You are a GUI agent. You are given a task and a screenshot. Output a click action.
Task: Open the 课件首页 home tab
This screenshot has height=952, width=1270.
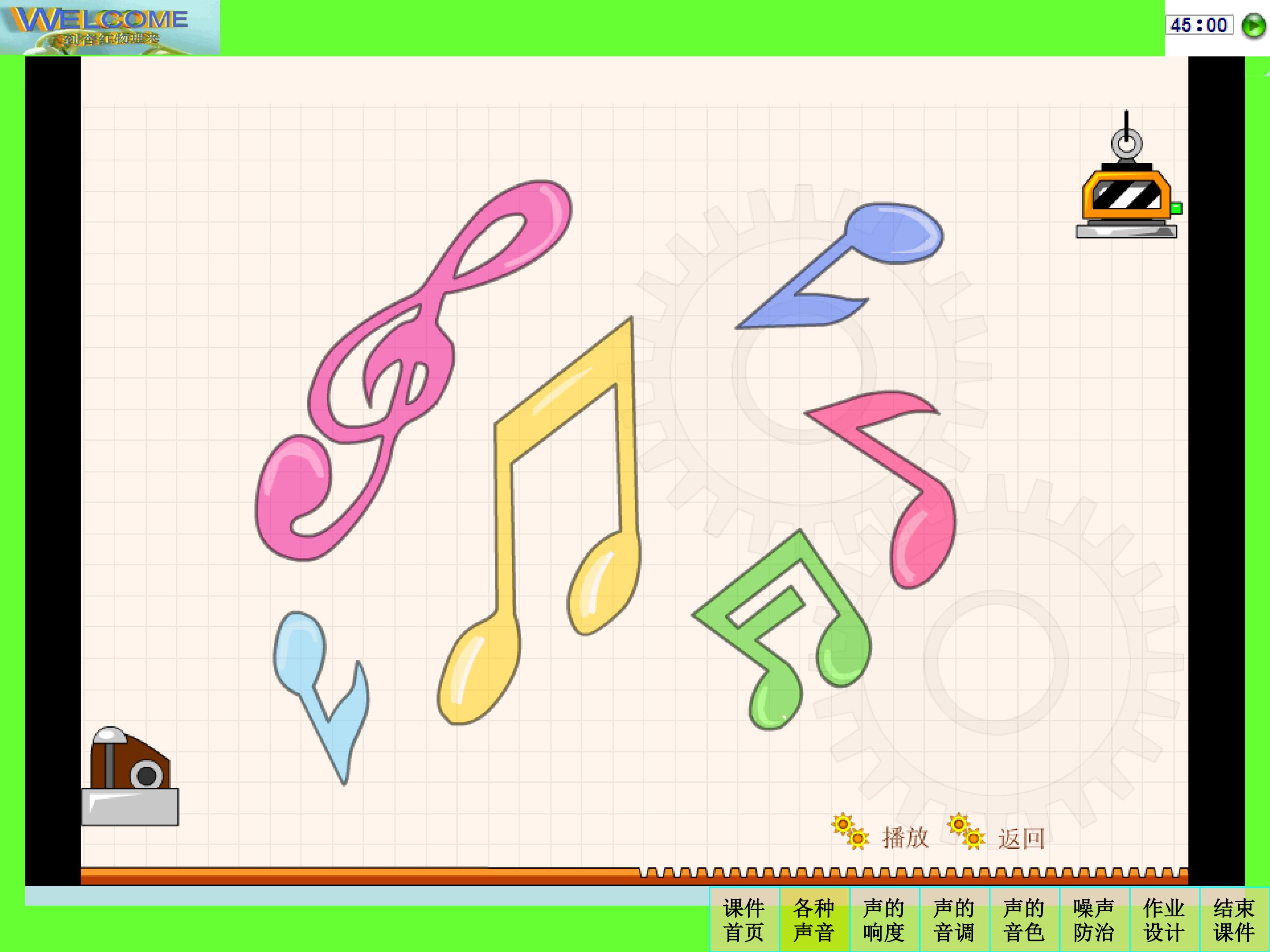click(744, 920)
